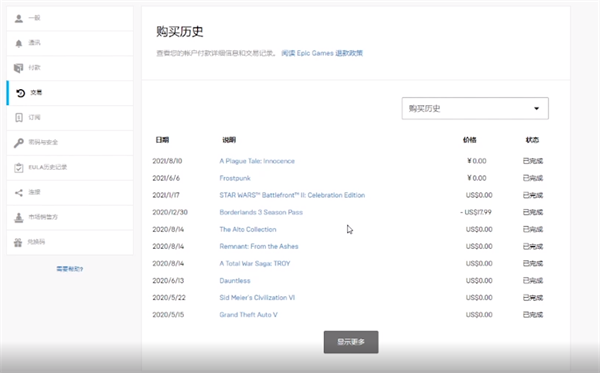
Task: Open STAR WARS Battlefront II: Celebration Edition
Action: (x=292, y=195)
